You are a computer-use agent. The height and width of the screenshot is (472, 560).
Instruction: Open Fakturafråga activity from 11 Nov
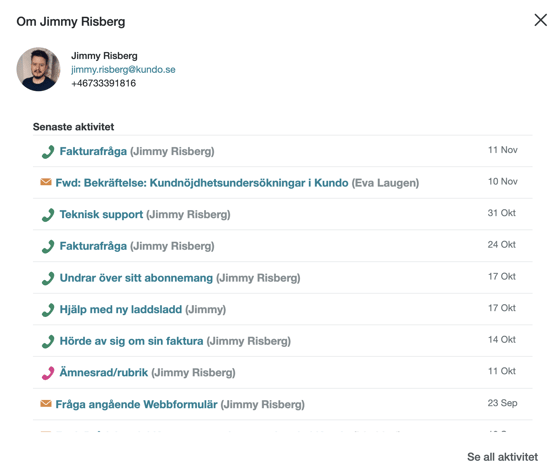[93, 151]
